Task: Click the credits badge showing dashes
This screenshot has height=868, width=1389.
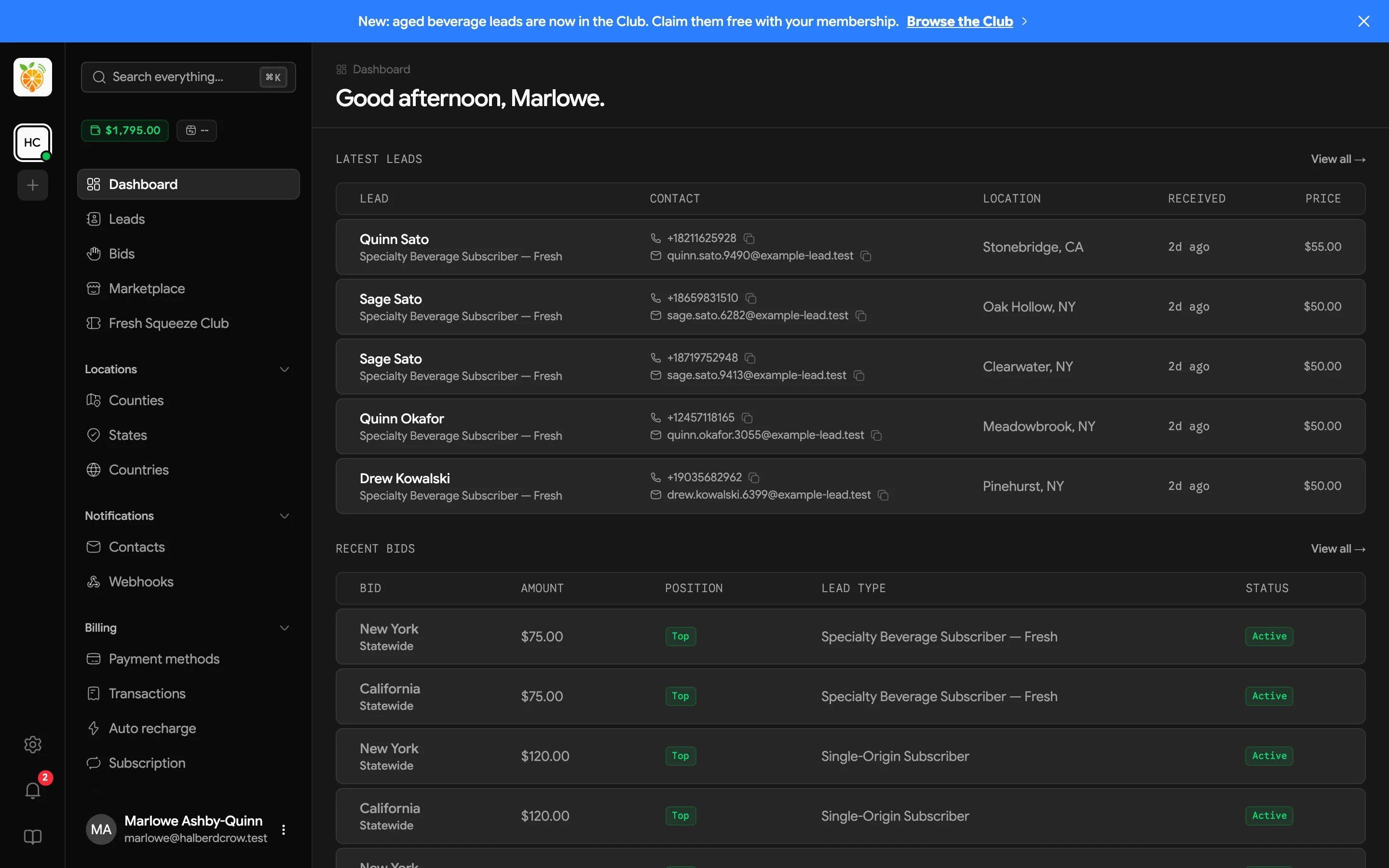Action: pos(197,130)
